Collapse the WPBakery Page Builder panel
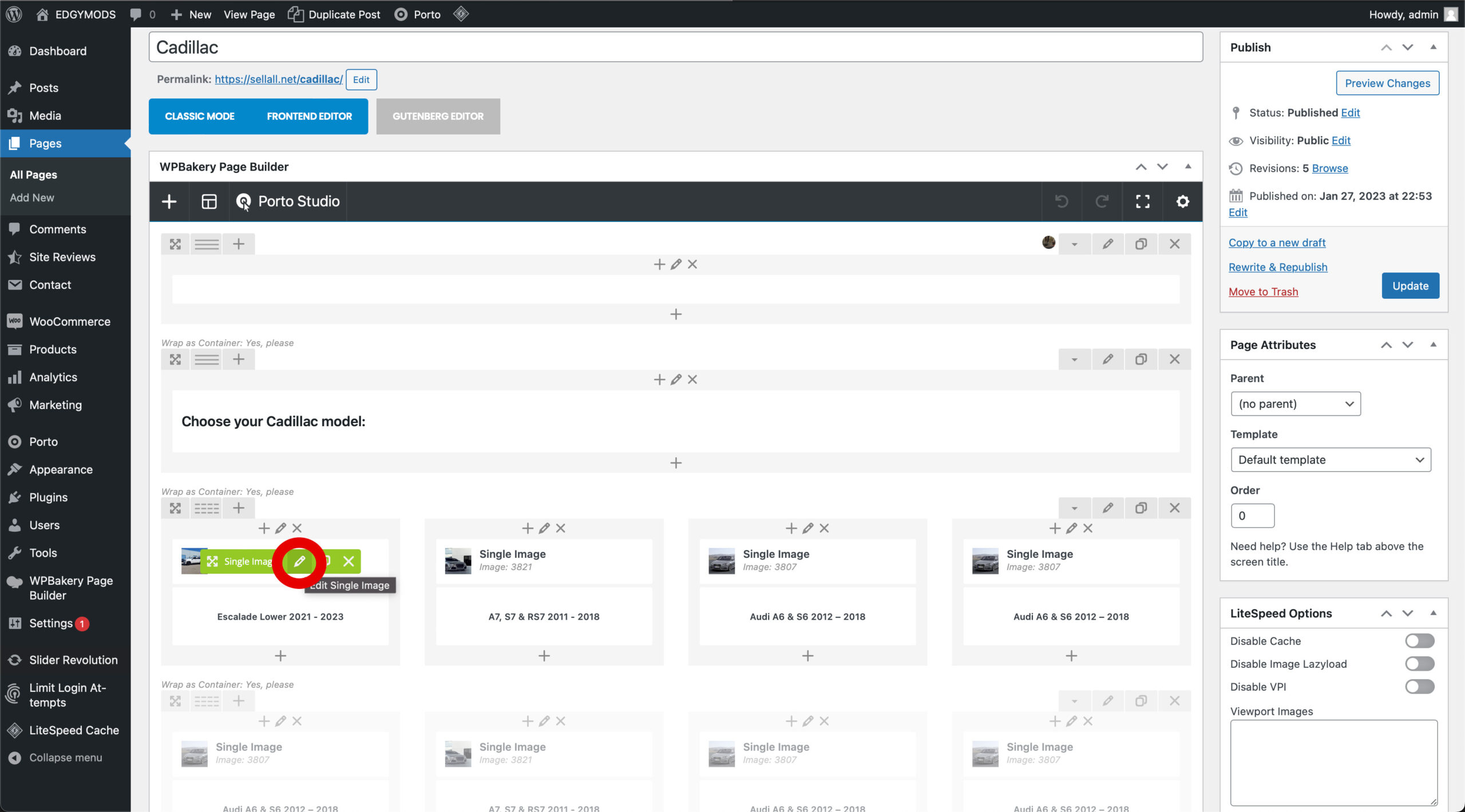This screenshot has height=812, width=1465. coord(1188,167)
